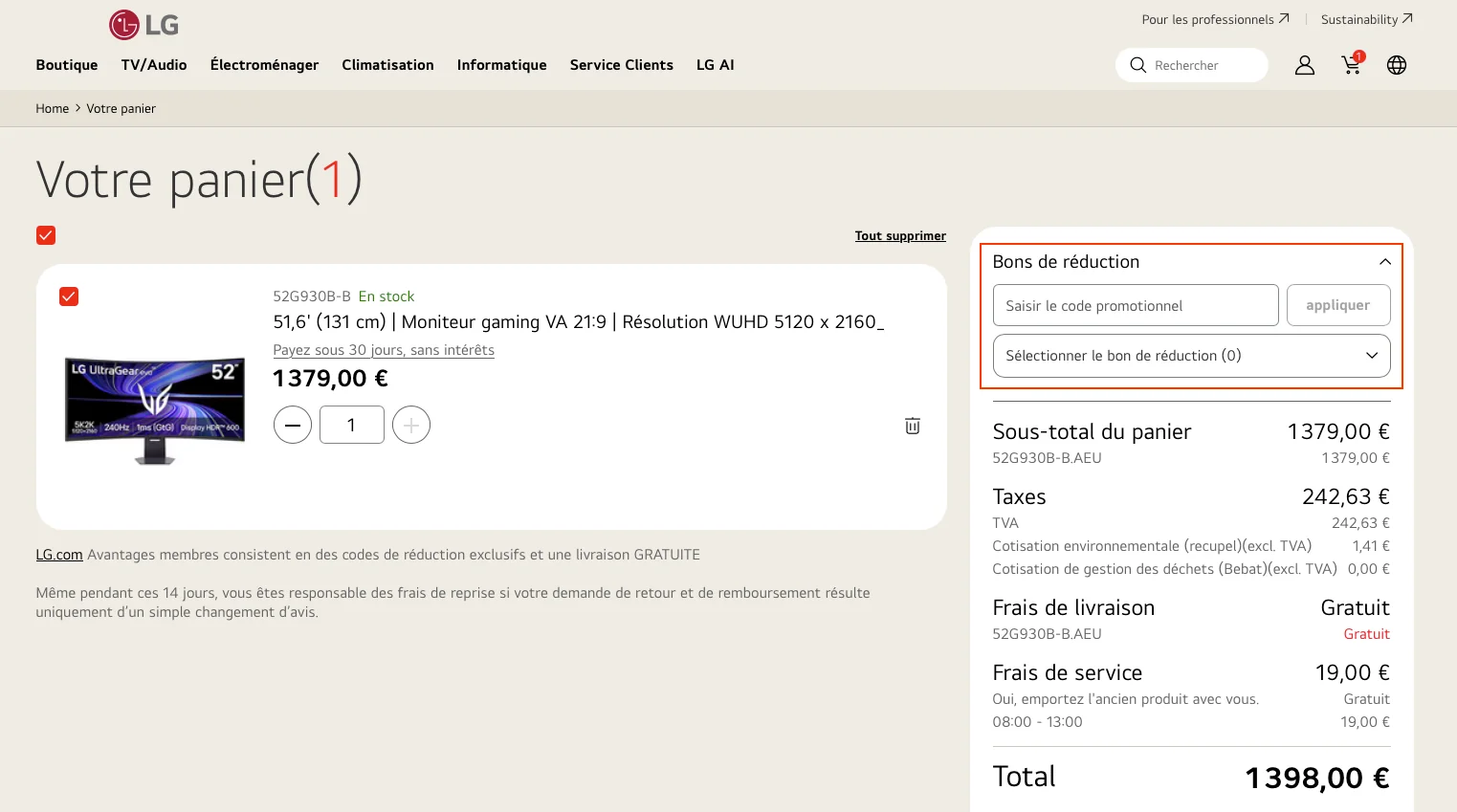This screenshot has width=1457, height=812.
Task: Click the red 'Gratuit' delivery value
Action: point(1367,634)
